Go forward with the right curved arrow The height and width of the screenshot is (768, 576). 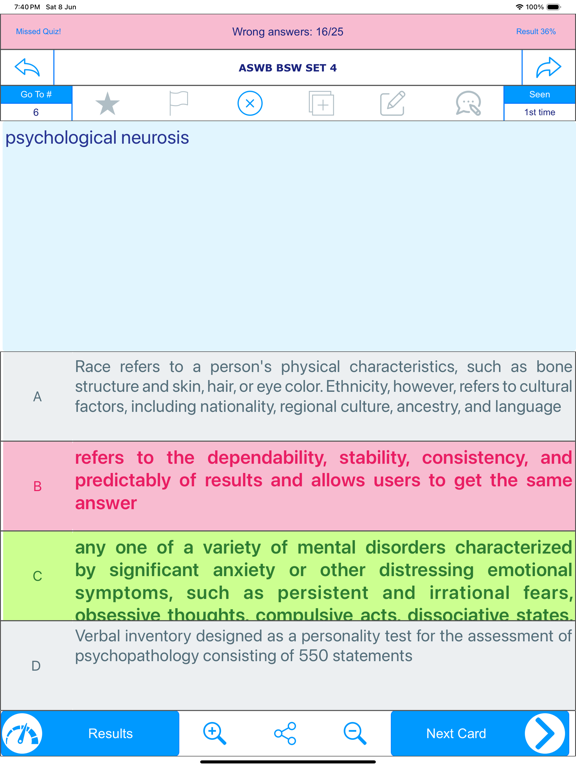(x=548, y=68)
